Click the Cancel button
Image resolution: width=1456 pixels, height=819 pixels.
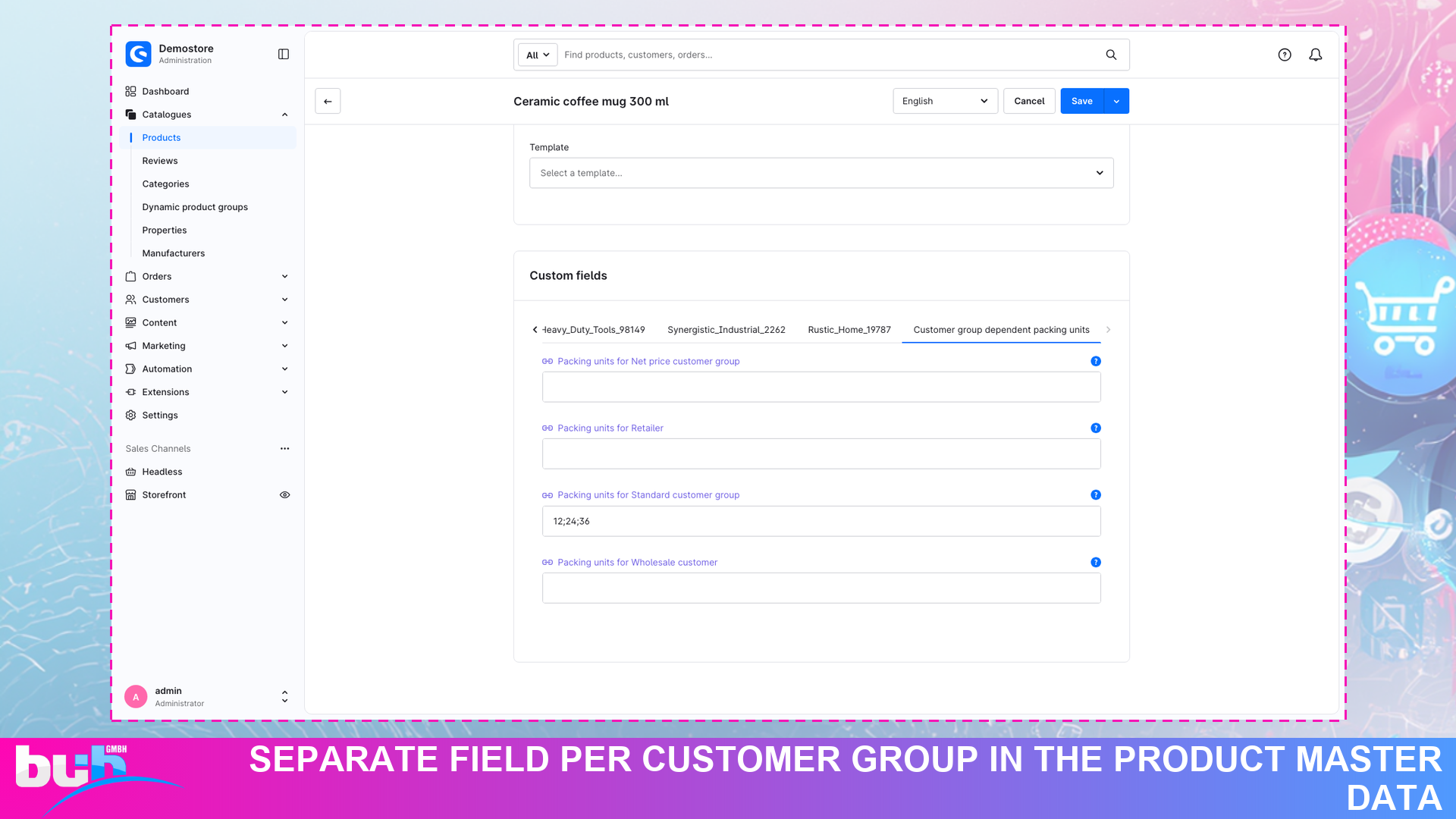[1029, 101]
